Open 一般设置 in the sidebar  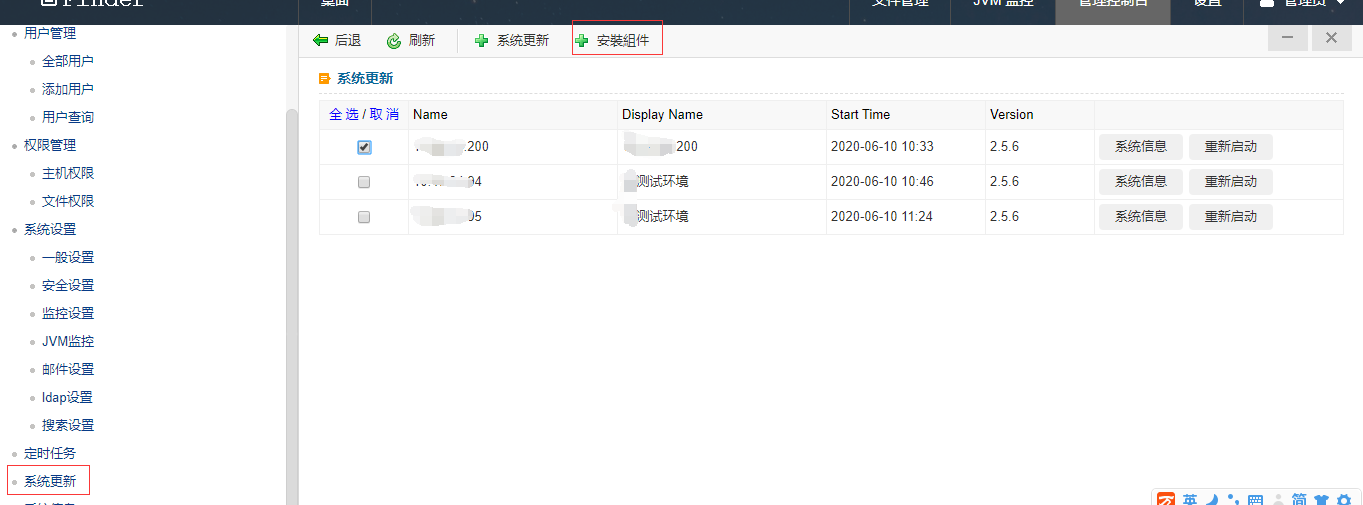coord(68,257)
